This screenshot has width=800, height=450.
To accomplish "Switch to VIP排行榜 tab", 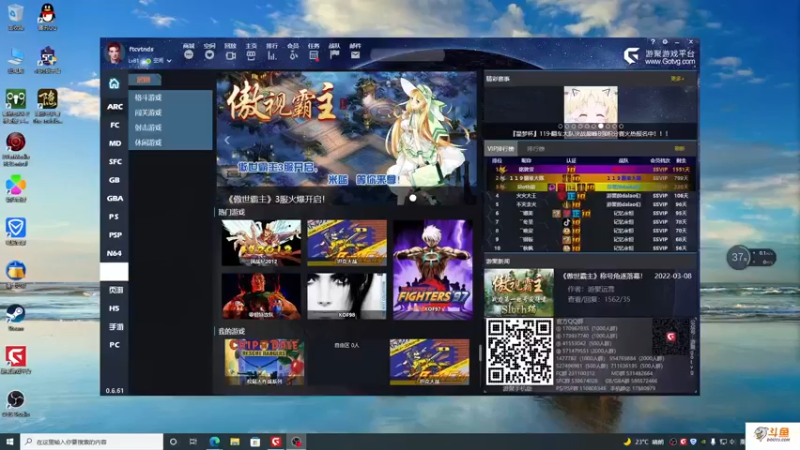I will click(x=501, y=148).
